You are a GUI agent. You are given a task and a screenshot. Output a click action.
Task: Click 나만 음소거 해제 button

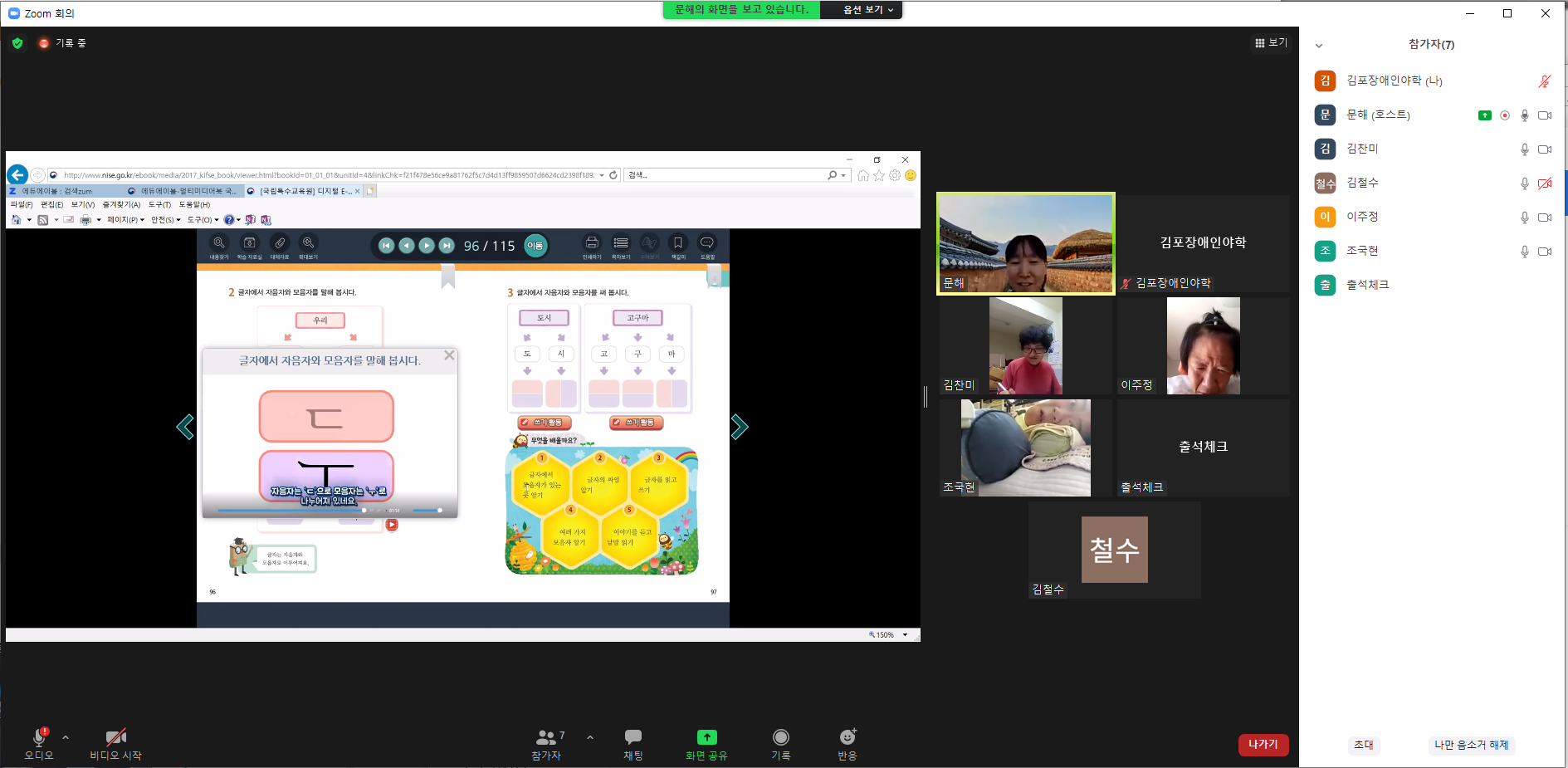pyautogui.click(x=1471, y=745)
